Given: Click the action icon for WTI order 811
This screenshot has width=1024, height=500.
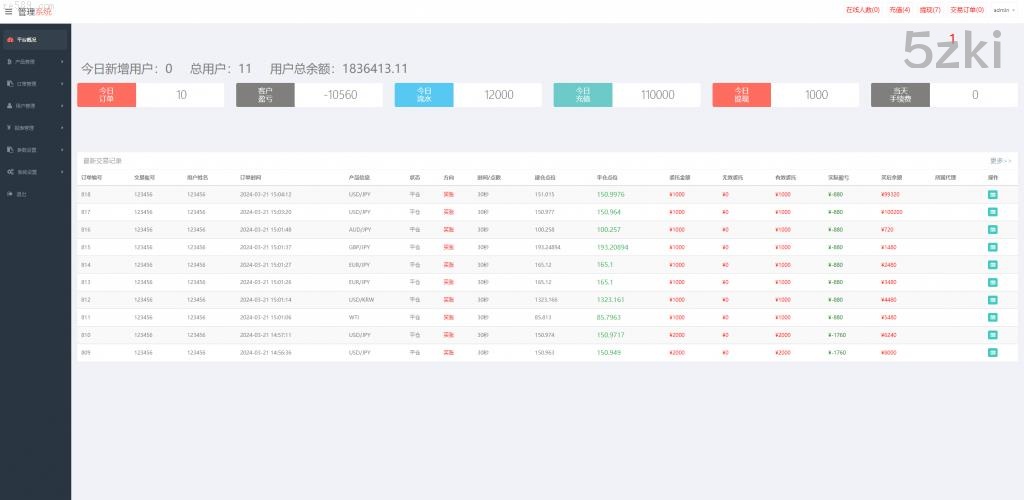Looking at the screenshot, I should click(992, 317).
